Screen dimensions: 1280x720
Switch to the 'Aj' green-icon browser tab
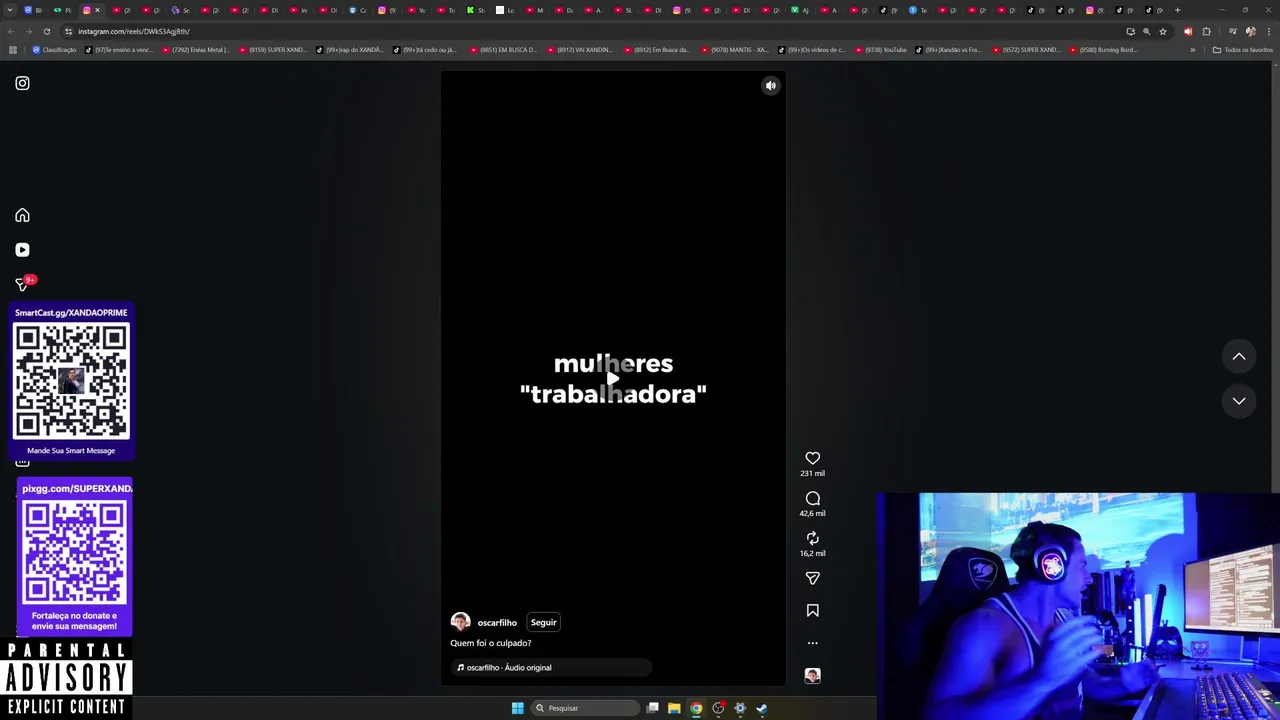pos(800,10)
